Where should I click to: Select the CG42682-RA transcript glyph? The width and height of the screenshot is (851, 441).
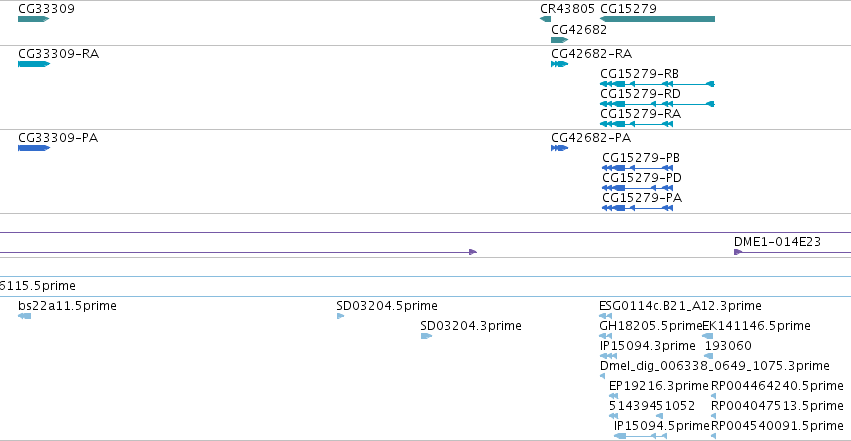pyautogui.click(x=560, y=64)
